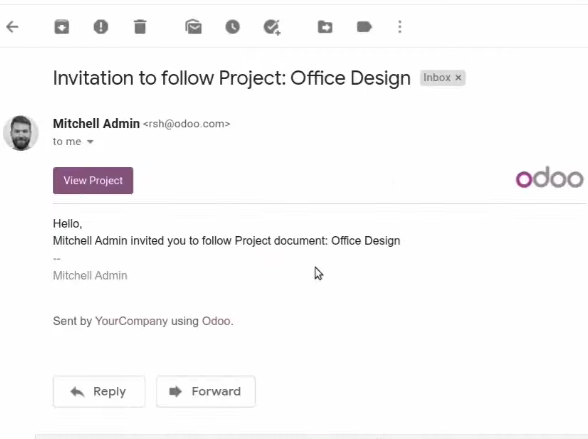The width and height of the screenshot is (588, 439).
Task: Select sender name Mitchell Admin
Action: (x=96, y=124)
